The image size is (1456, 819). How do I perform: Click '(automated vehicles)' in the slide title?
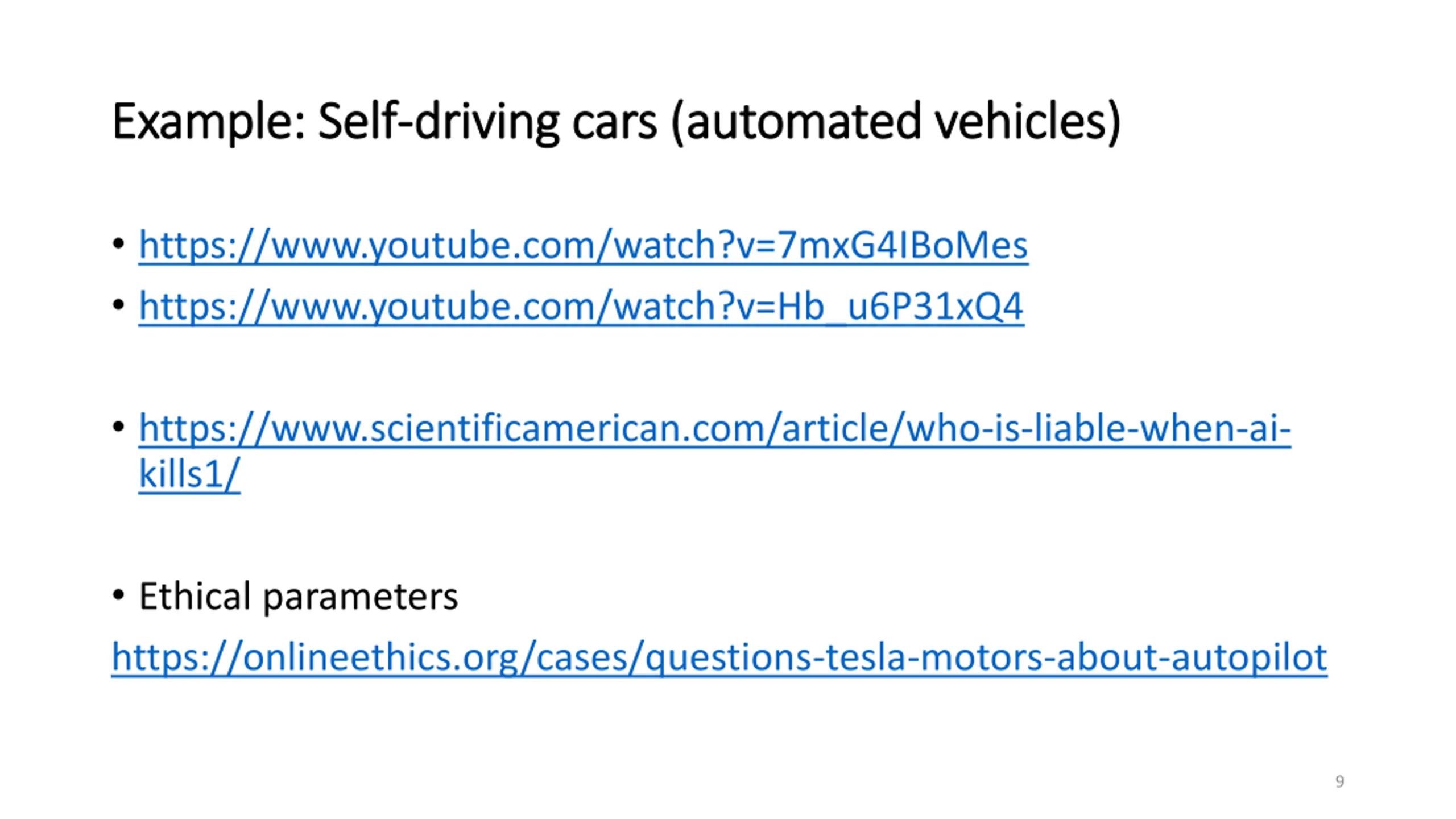896,122
